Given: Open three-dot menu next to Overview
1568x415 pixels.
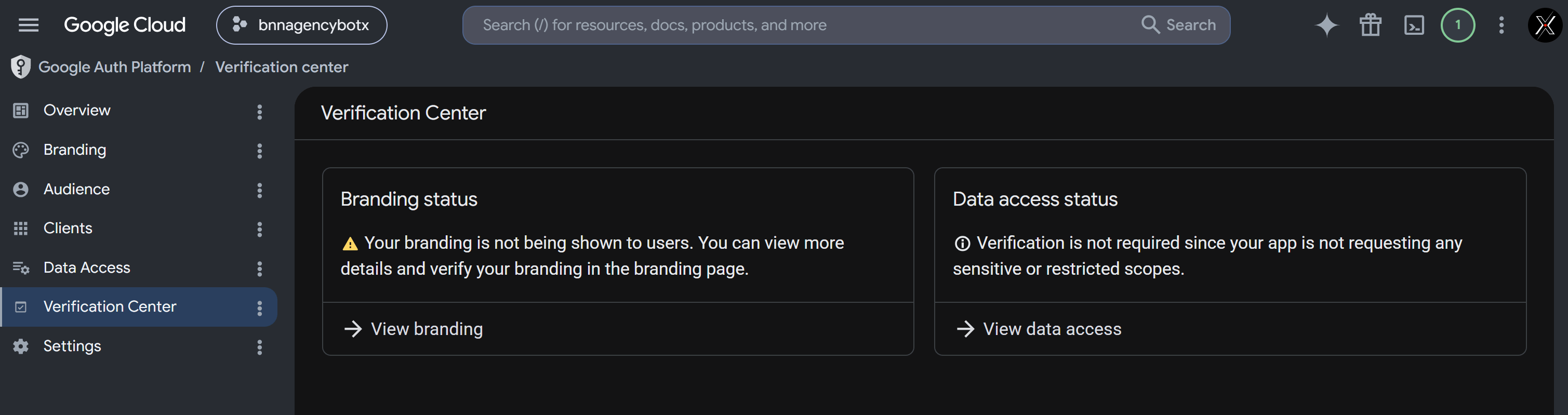Looking at the screenshot, I should pyautogui.click(x=259, y=112).
